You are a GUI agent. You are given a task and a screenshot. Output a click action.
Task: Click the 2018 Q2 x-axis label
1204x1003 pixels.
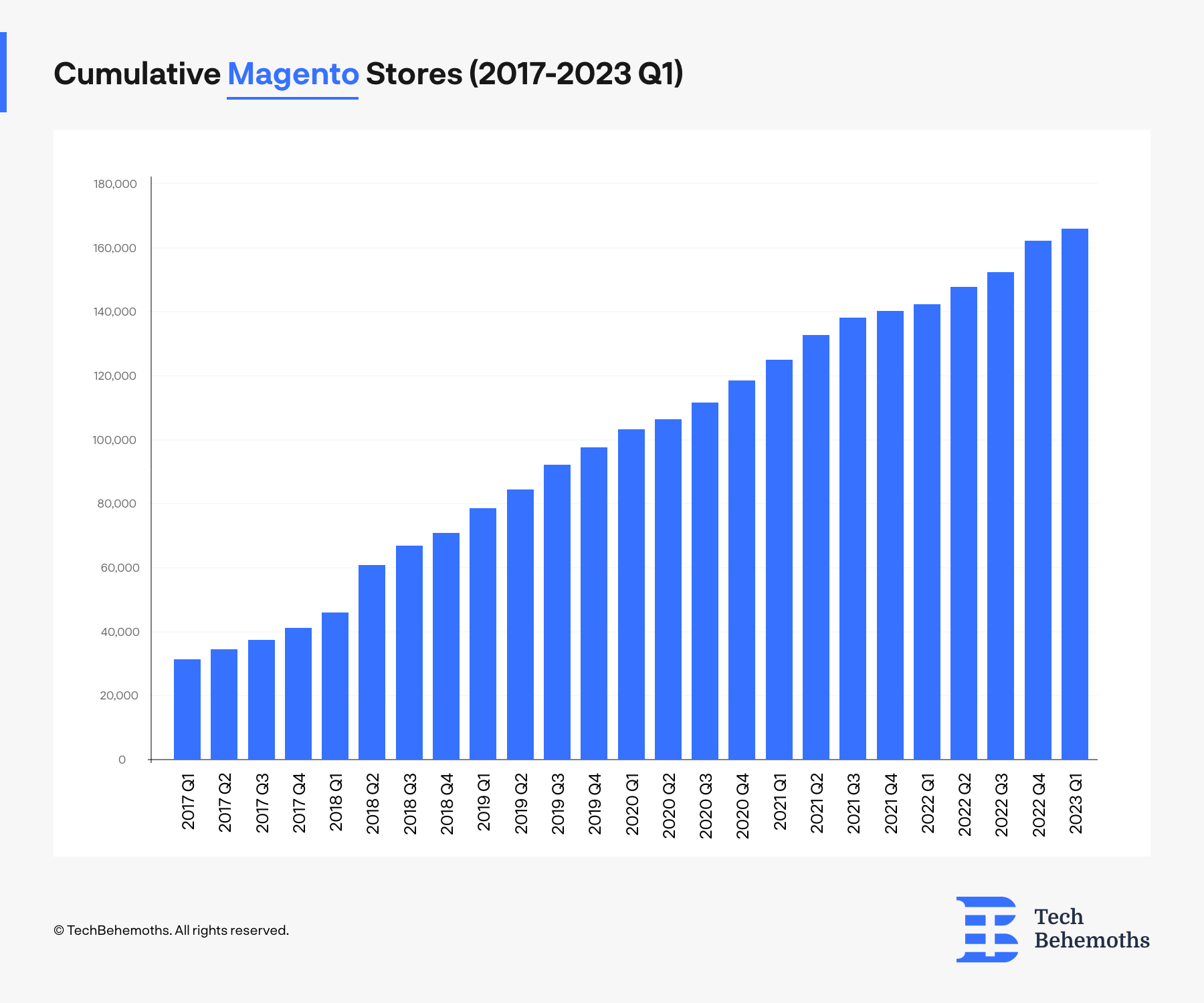(373, 804)
